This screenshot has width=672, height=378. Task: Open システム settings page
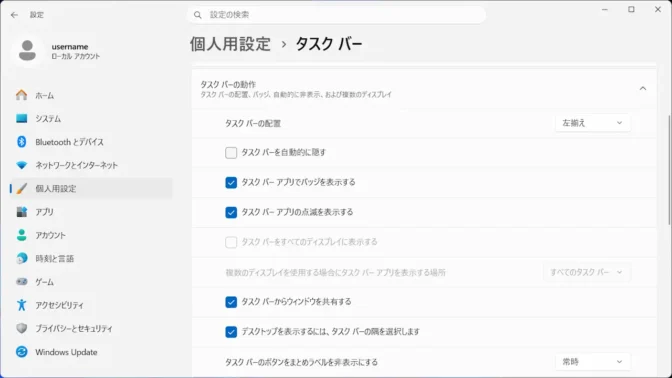92,118
